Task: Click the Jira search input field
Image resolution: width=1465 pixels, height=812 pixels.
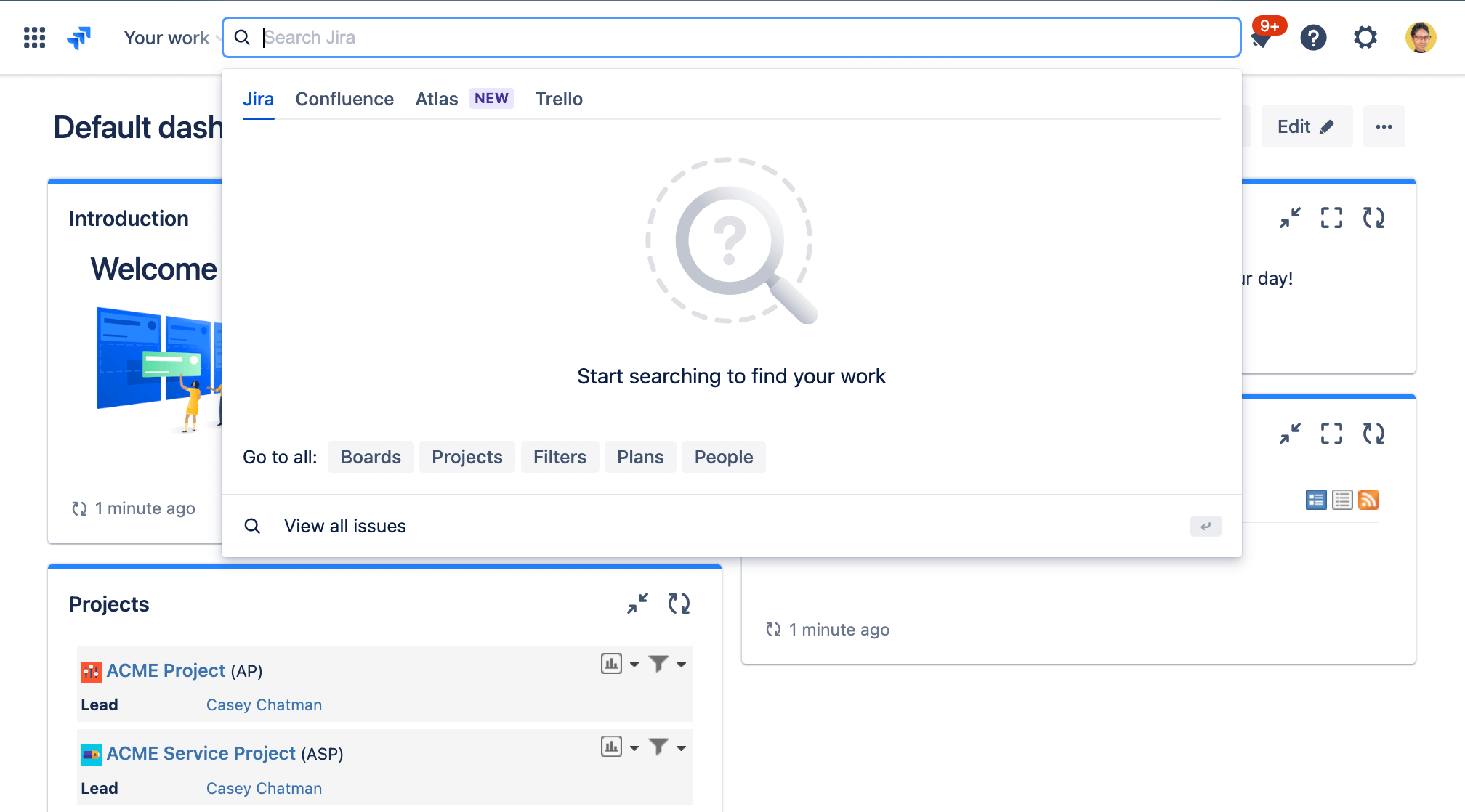Action: 730,37
